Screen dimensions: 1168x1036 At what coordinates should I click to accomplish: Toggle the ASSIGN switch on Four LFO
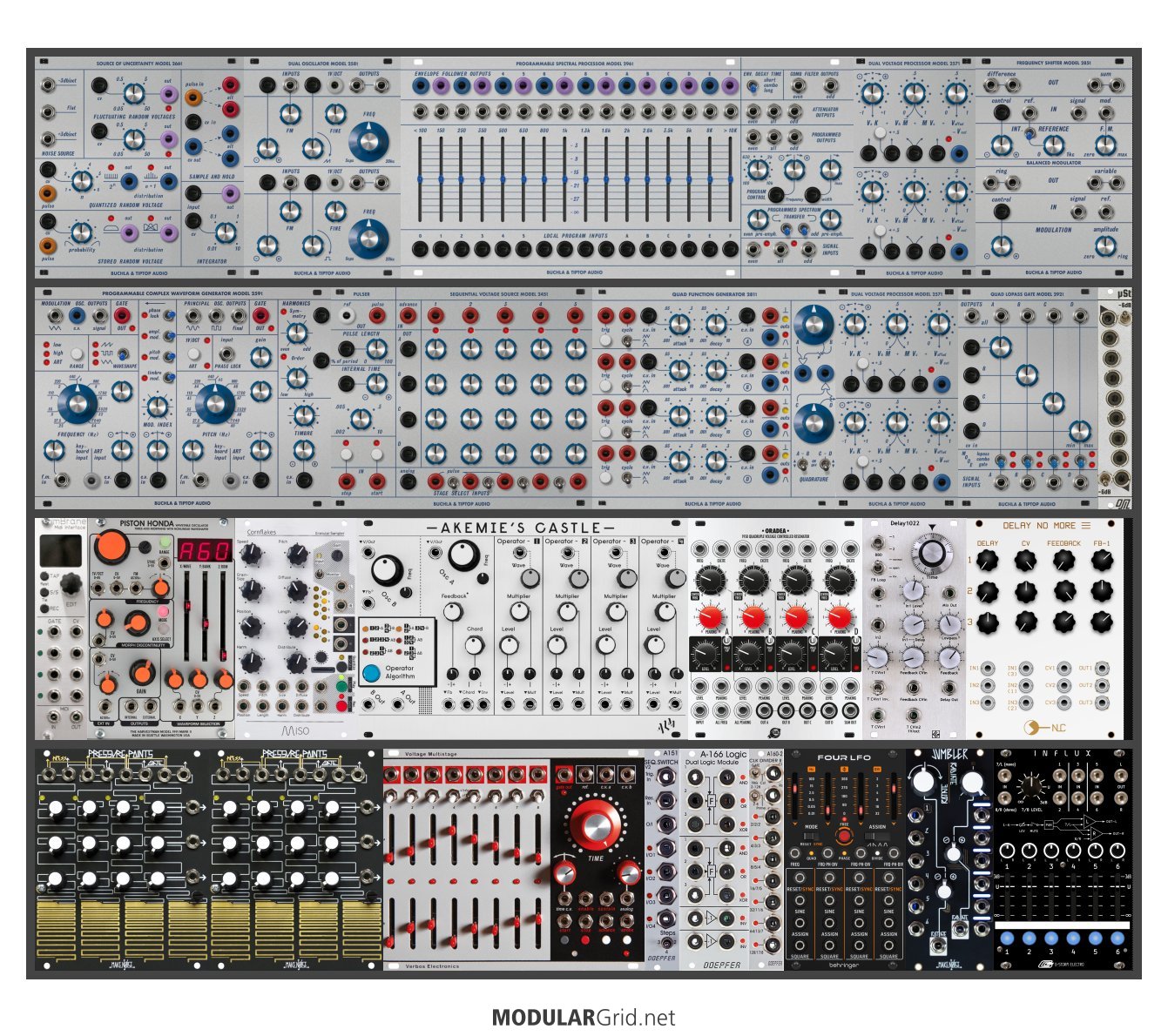(x=877, y=836)
